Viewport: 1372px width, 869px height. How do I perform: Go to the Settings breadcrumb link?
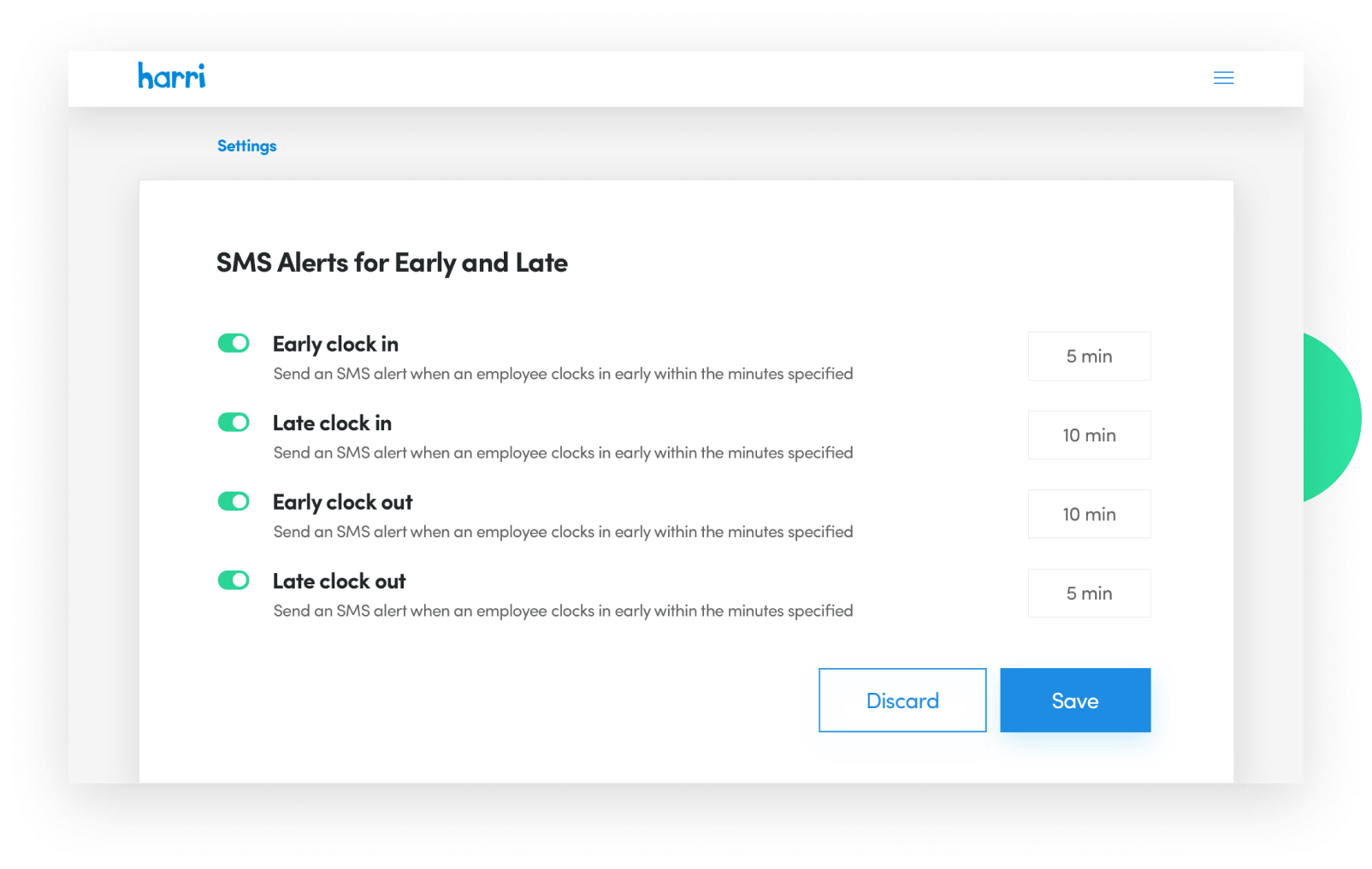[x=247, y=146]
